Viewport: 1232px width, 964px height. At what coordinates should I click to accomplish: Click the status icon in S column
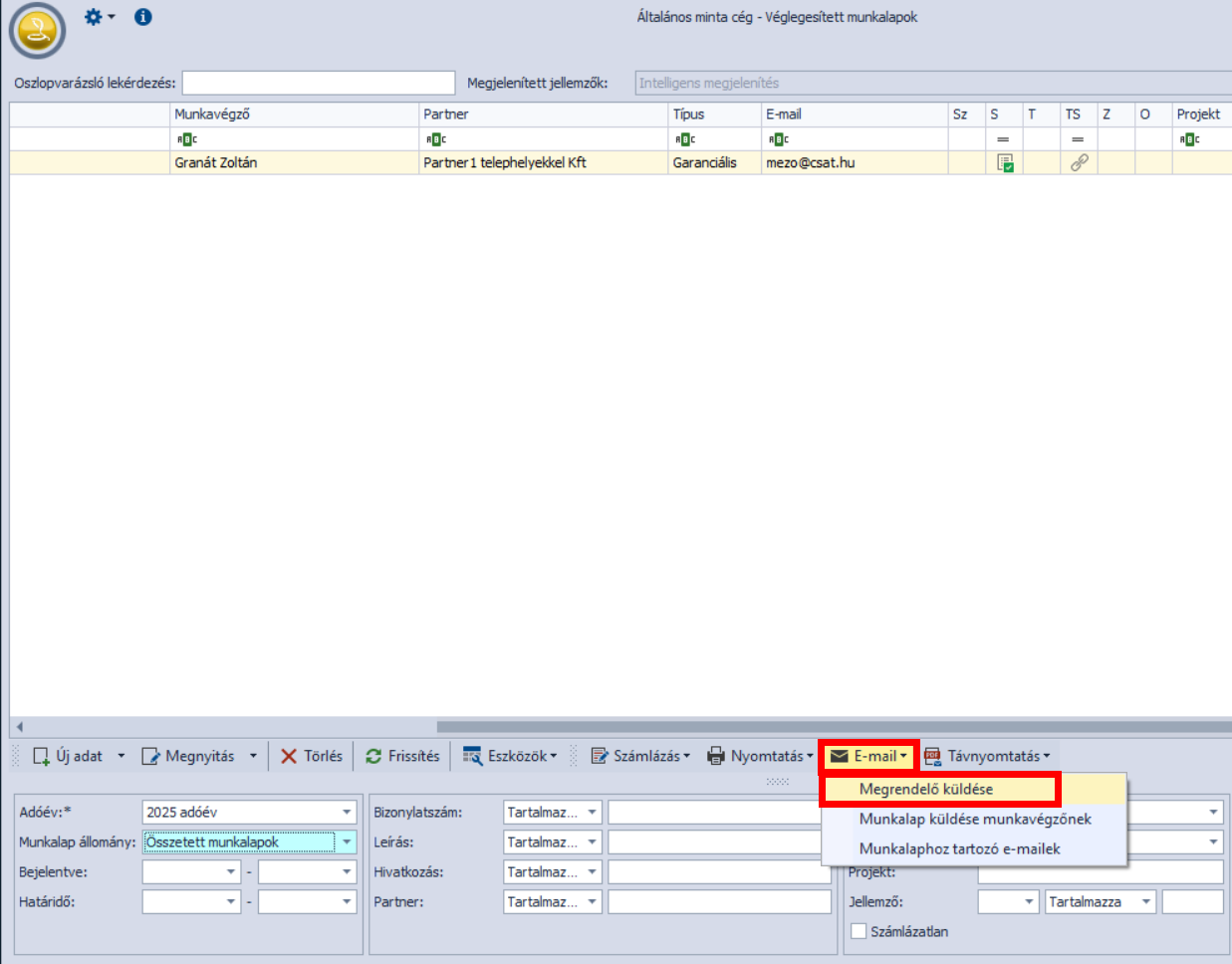(x=1005, y=162)
